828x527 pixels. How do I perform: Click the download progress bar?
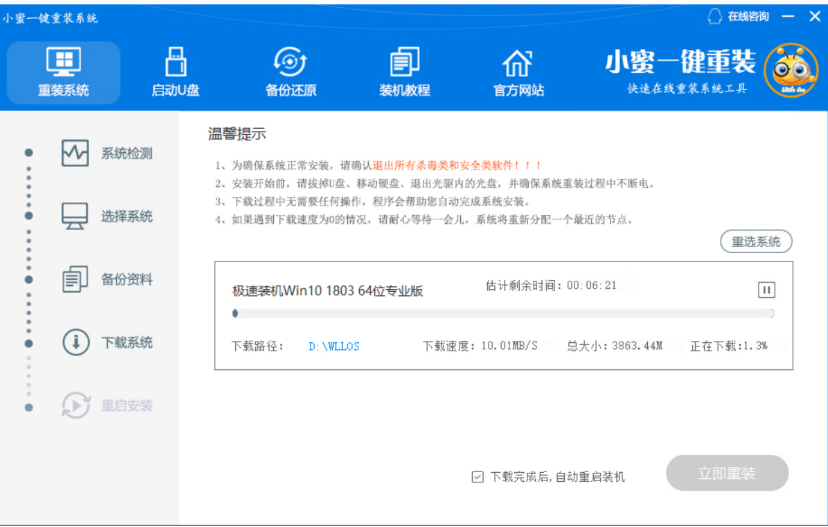(503, 314)
